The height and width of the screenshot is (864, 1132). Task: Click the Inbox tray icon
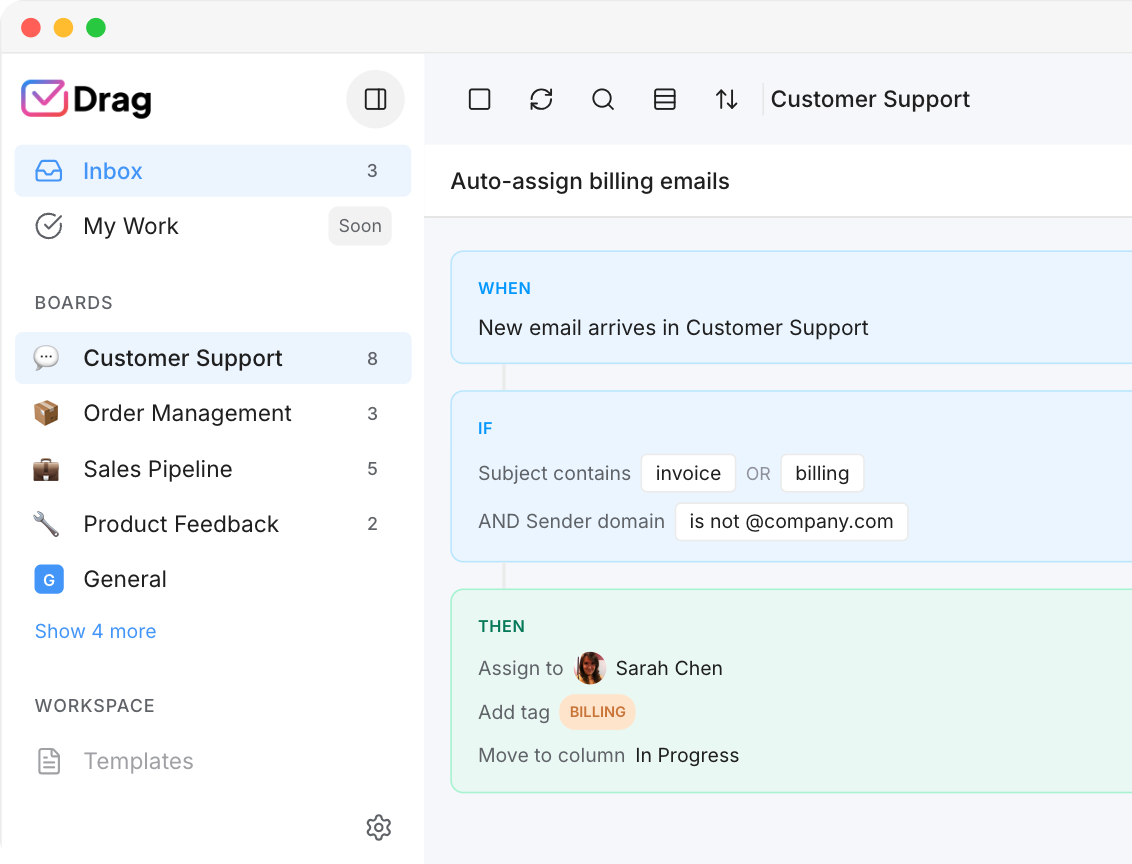pos(48,171)
